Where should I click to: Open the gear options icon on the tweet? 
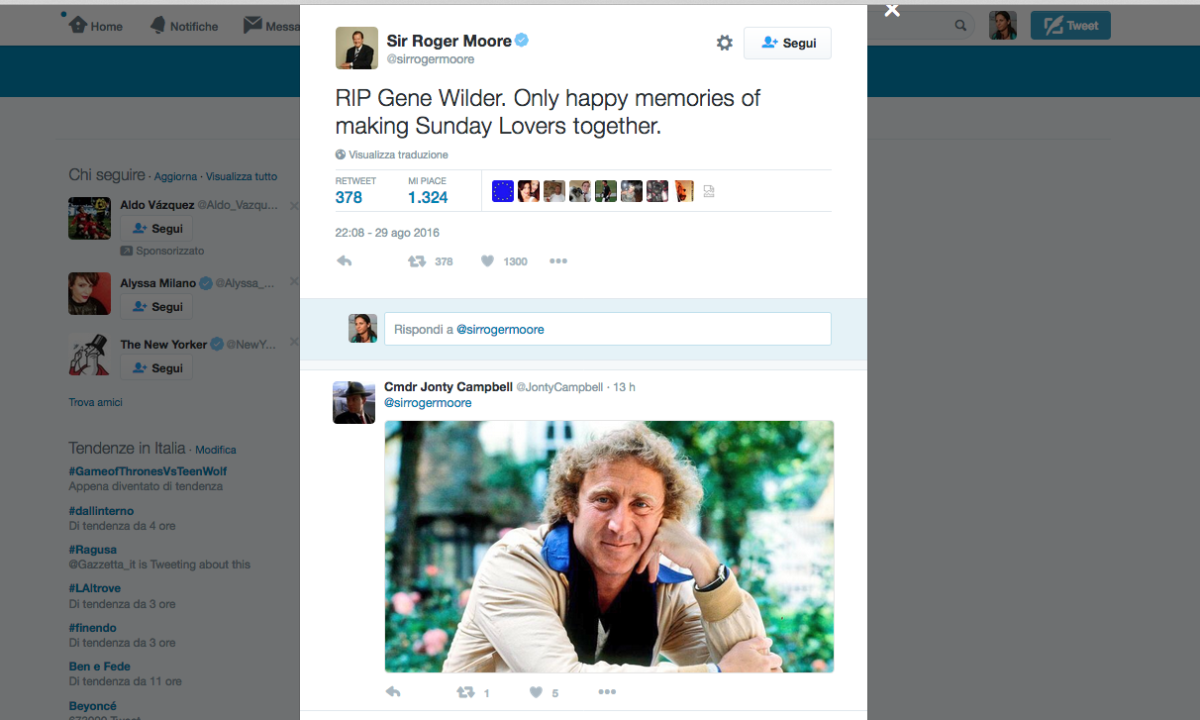(x=724, y=43)
